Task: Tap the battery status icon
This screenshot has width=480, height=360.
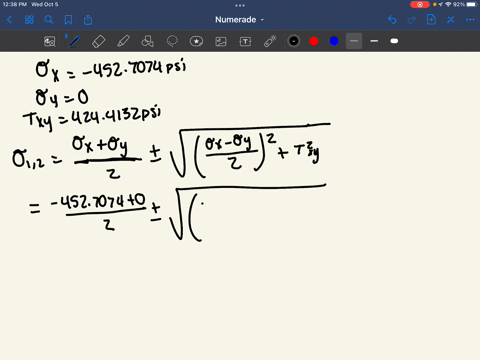Action: pyautogui.click(x=472, y=4)
